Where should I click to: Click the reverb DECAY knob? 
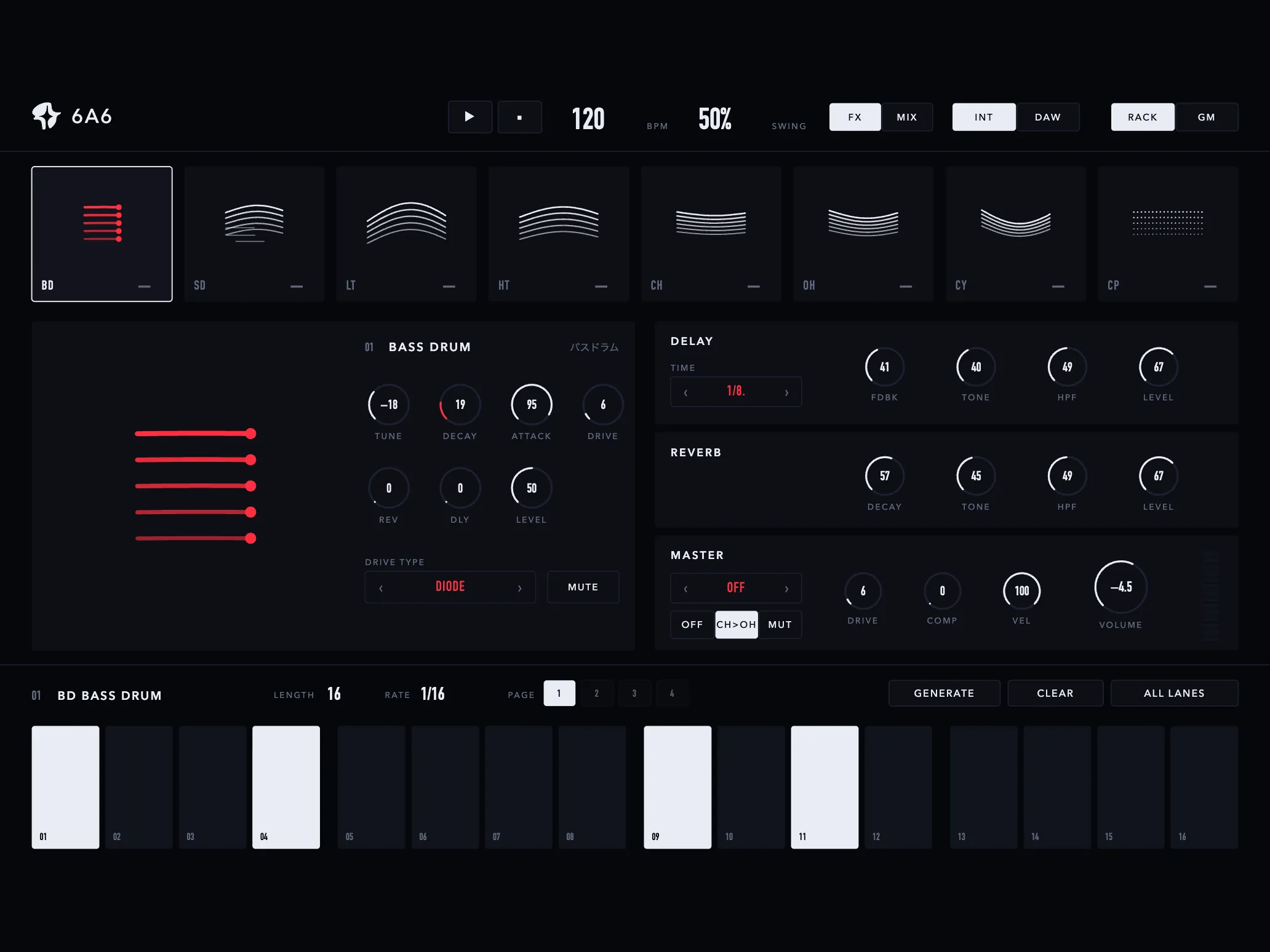click(884, 476)
